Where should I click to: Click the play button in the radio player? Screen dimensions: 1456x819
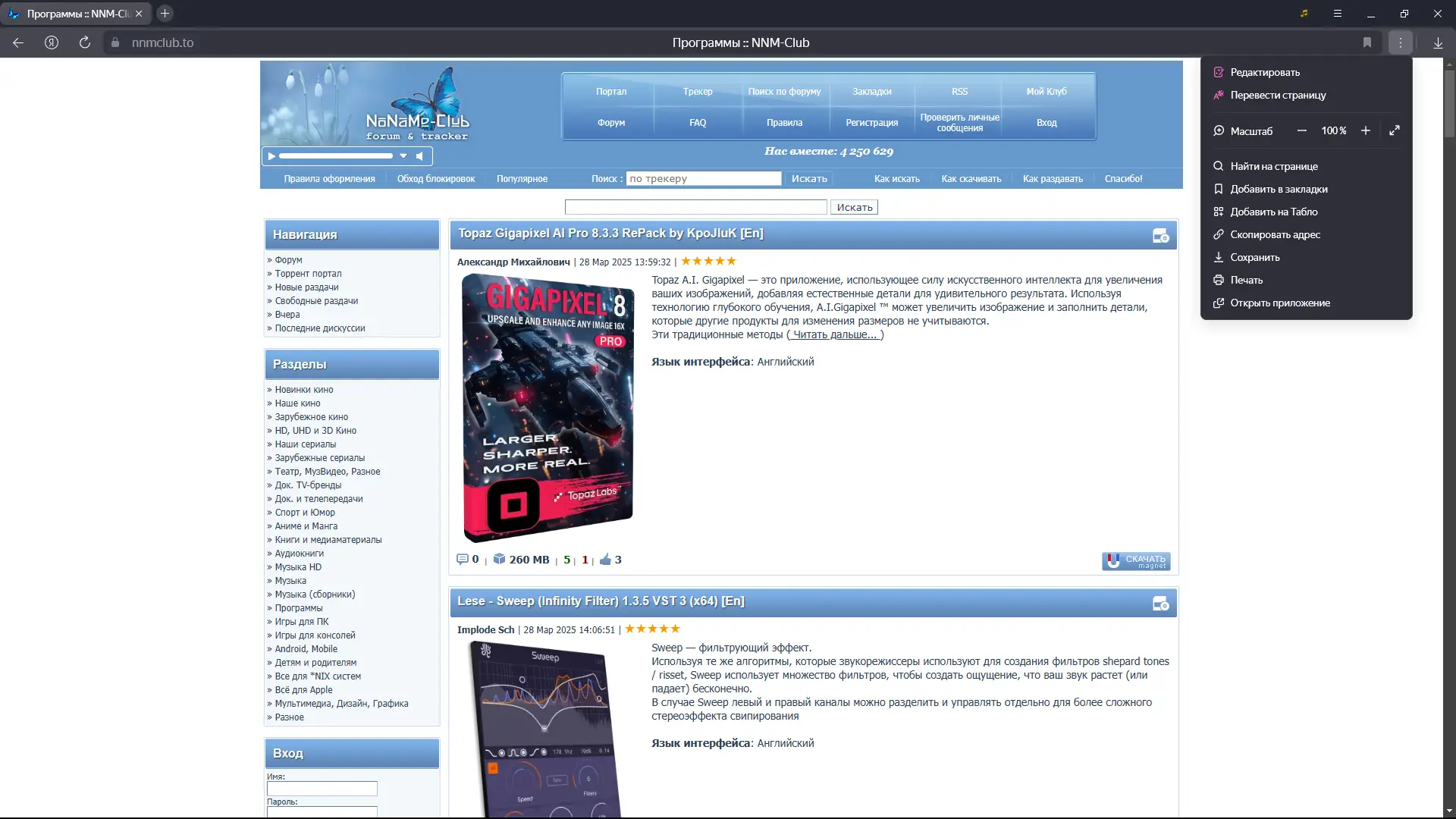271,156
